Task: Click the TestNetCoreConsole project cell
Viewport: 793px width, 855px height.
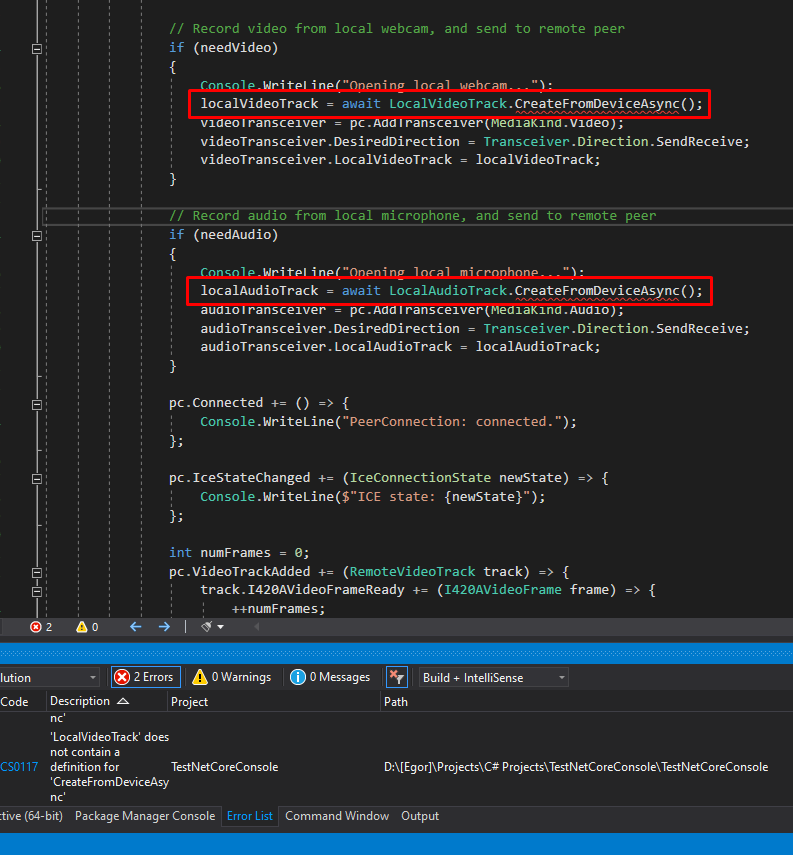Action: click(x=225, y=767)
